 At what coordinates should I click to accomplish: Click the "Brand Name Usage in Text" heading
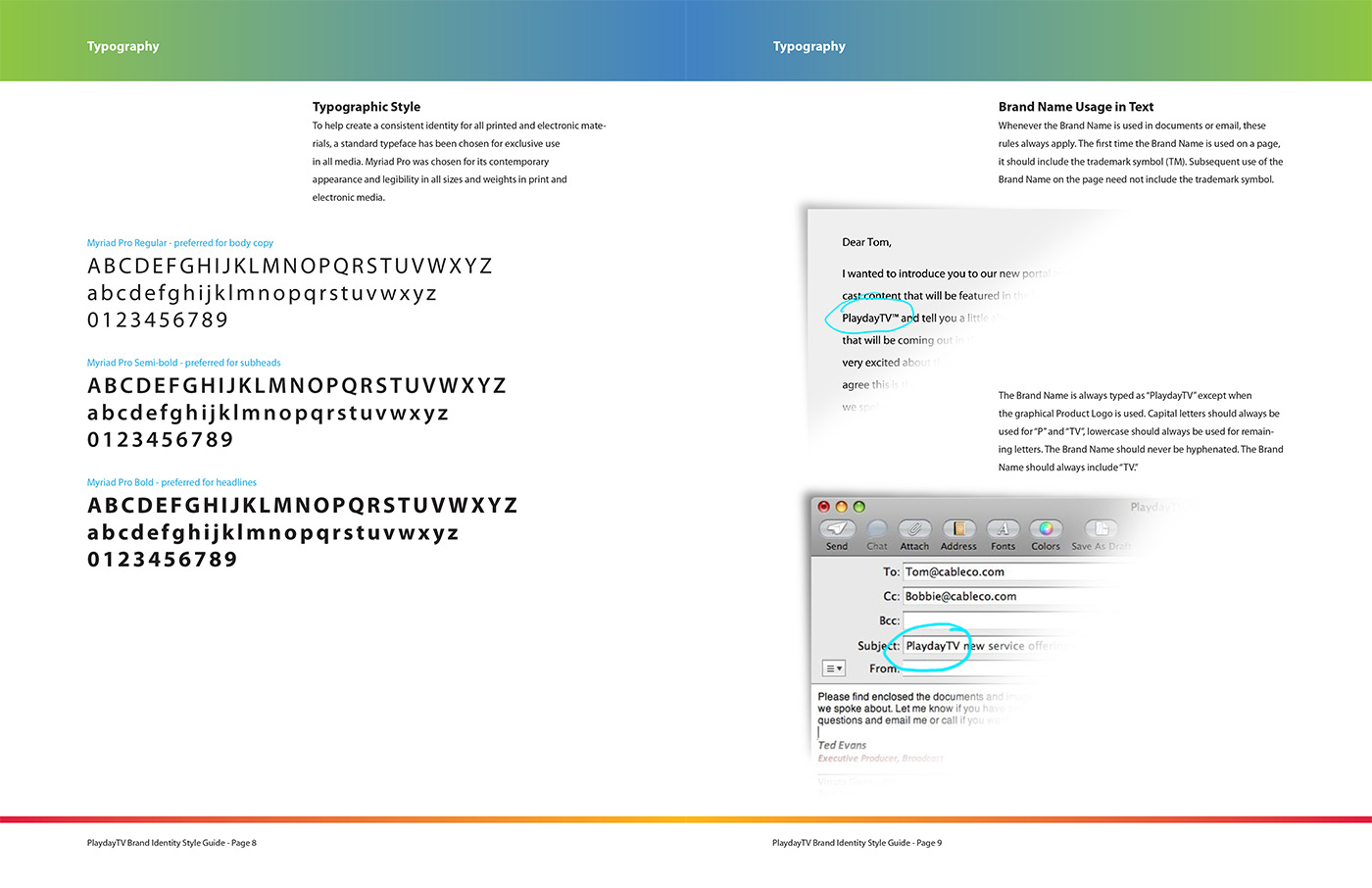click(x=1076, y=107)
